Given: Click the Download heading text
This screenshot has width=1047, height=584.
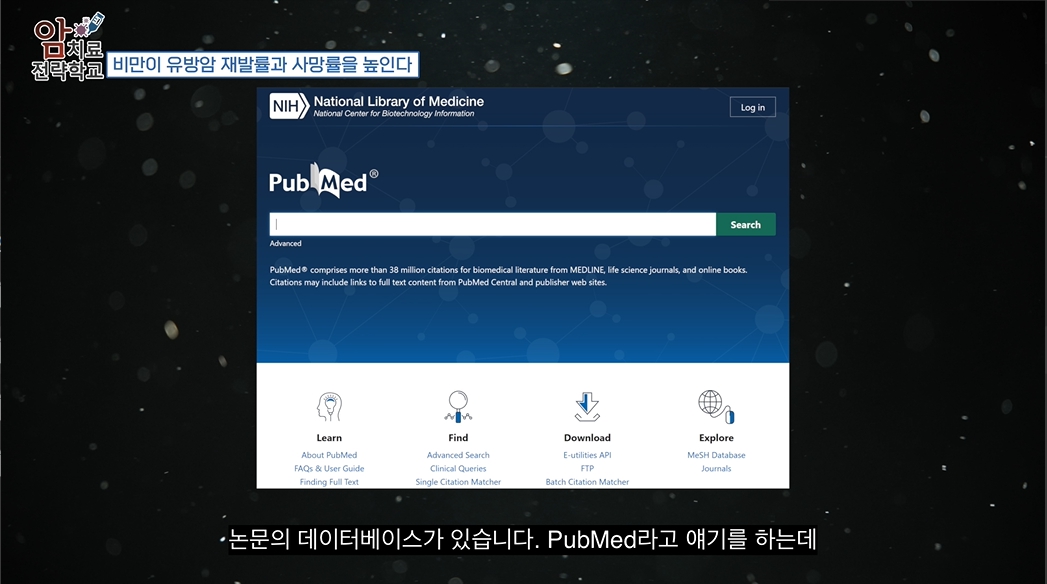Looking at the screenshot, I should pos(587,438).
